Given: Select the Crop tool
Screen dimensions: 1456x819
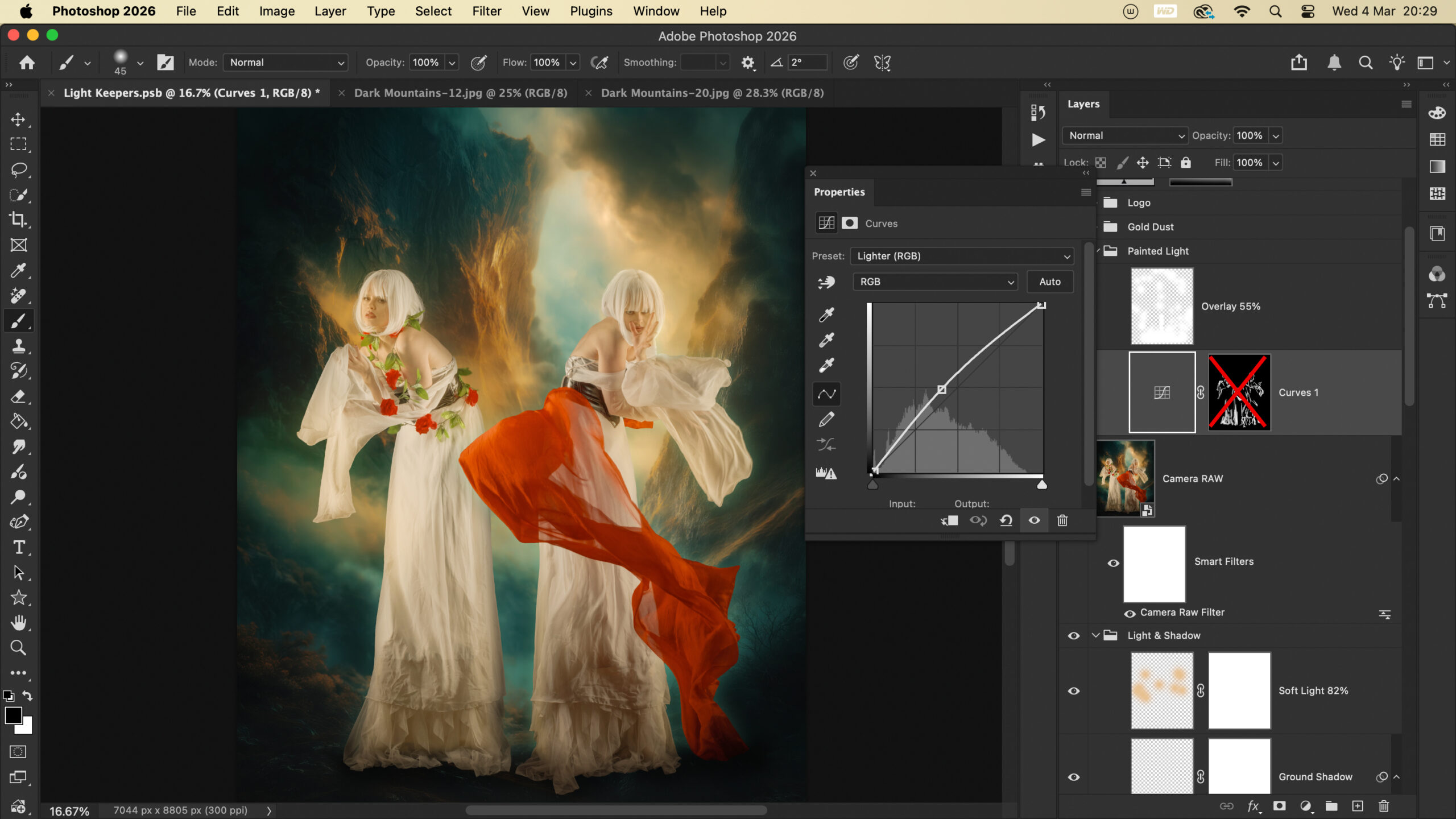Looking at the screenshot, I should (x=18, y=220).
